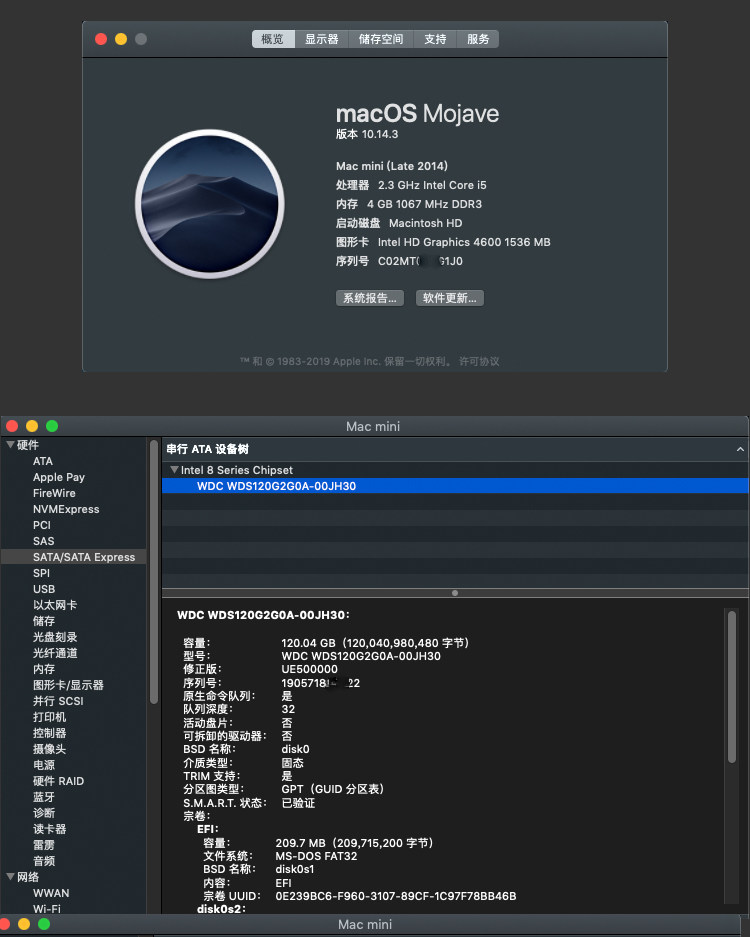
Task: Select 并行 SCSI in the sidebar
Action: coord(58,701)
